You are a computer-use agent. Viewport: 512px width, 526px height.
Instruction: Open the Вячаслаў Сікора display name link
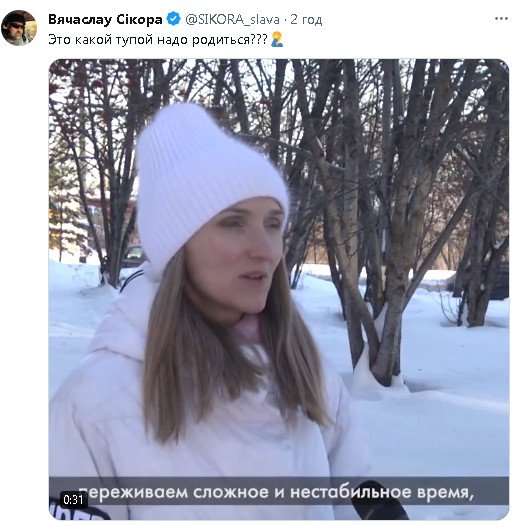105,19
